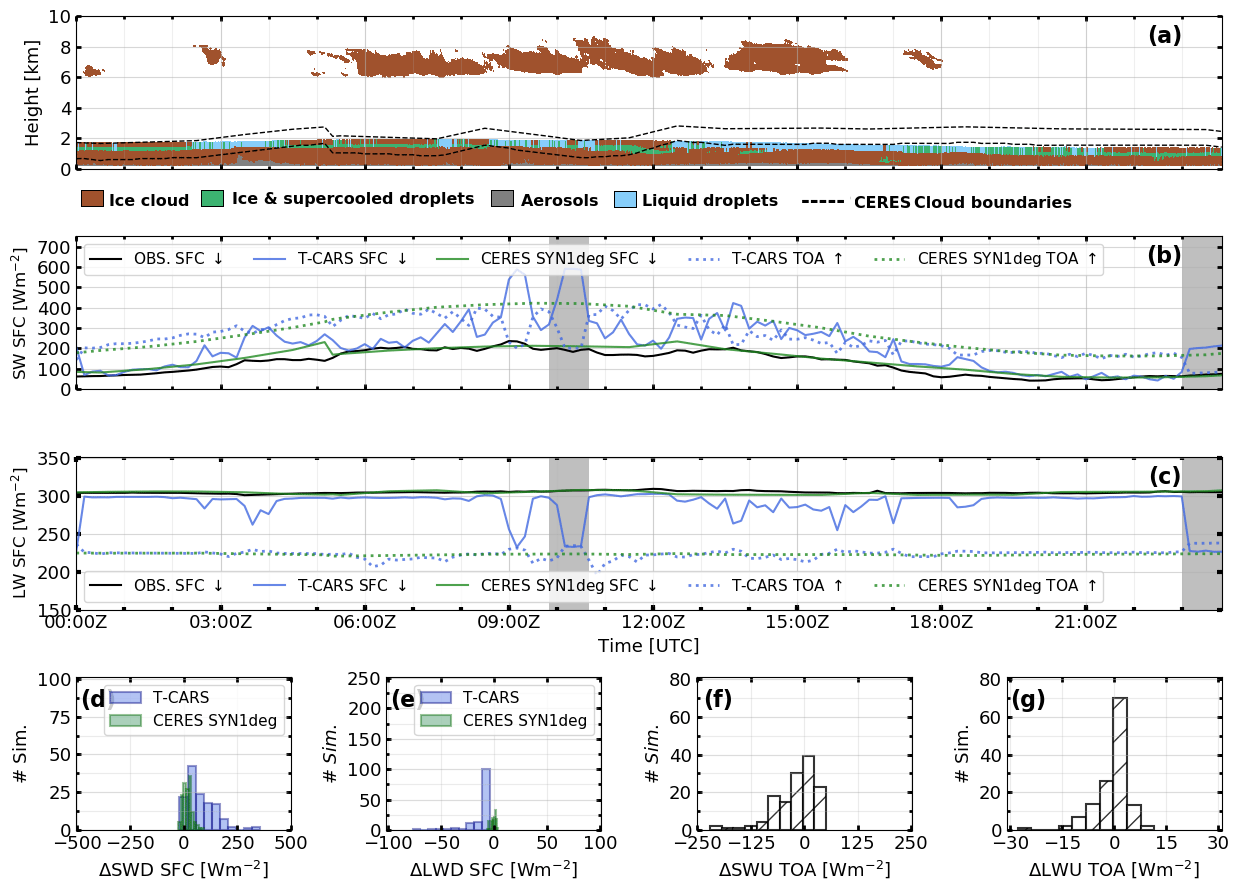
Task: Click the panel (a) label
Action: [x=1164, y=36]
